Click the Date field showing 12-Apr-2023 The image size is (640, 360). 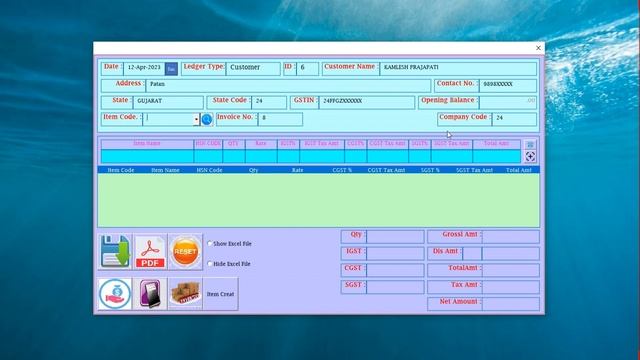coord(144,69)
